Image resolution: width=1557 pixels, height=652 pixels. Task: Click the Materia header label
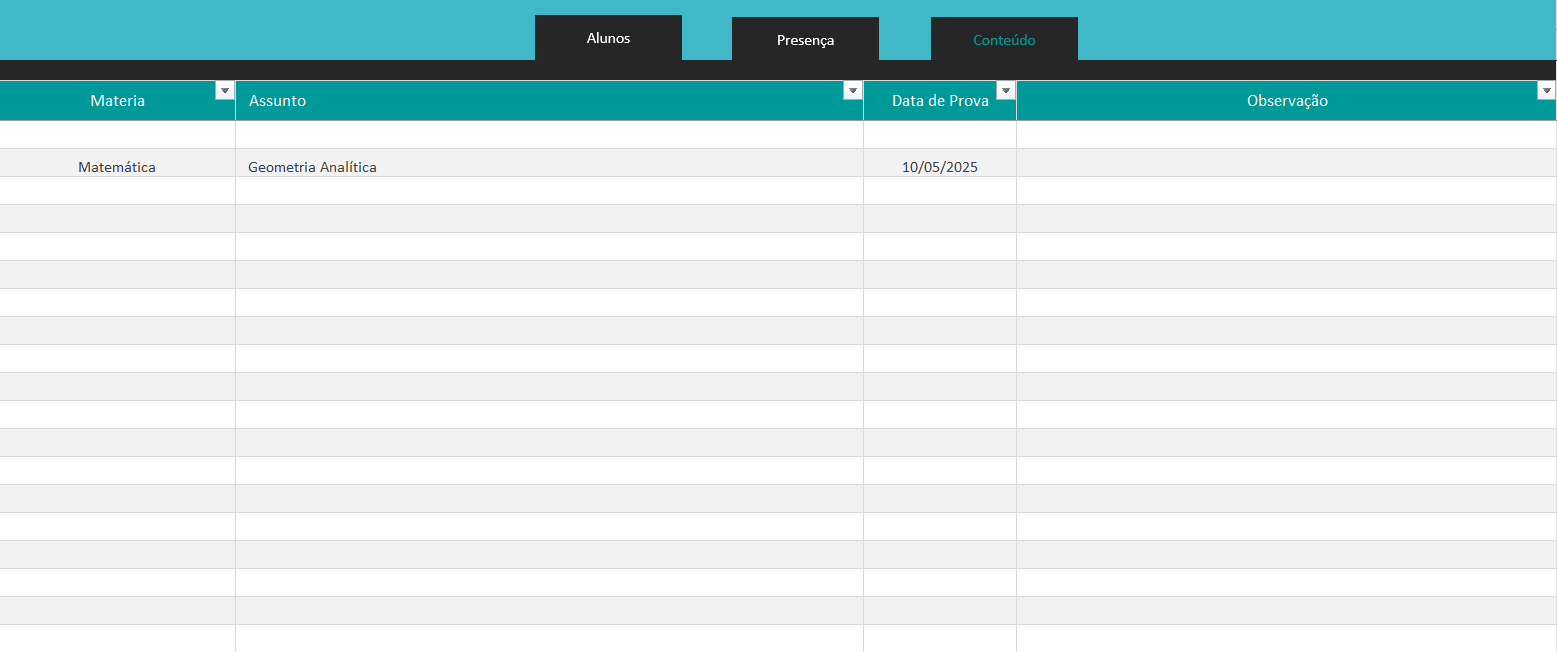click(117, 101)
